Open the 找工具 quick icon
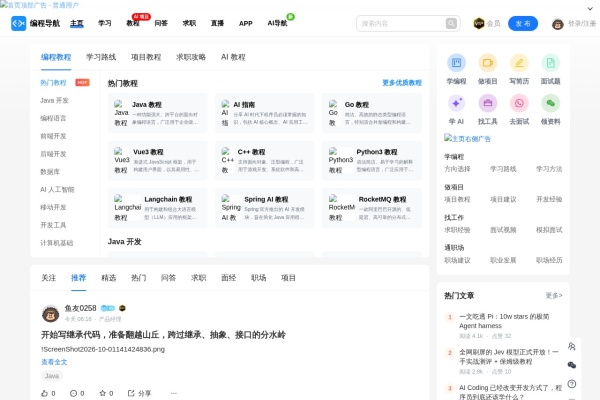Viewport: 600px width, 400px height. coord(488,103)
